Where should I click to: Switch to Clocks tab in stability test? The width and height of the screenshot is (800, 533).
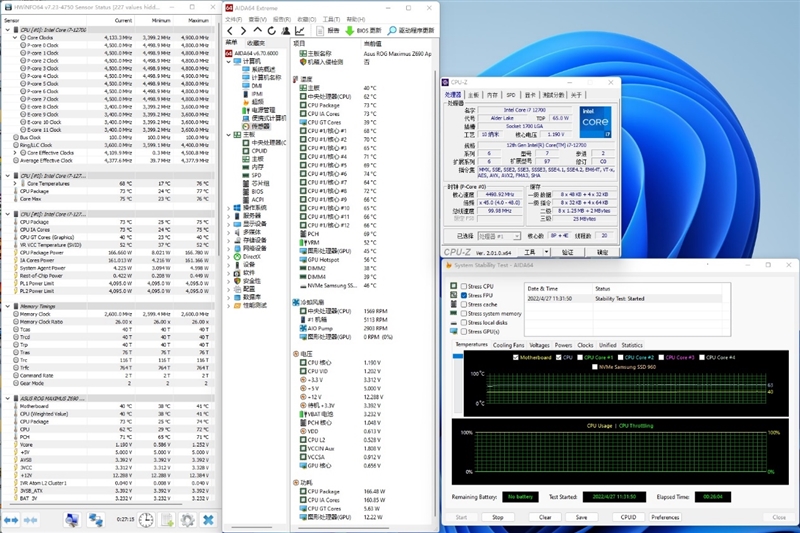point(585,345)
